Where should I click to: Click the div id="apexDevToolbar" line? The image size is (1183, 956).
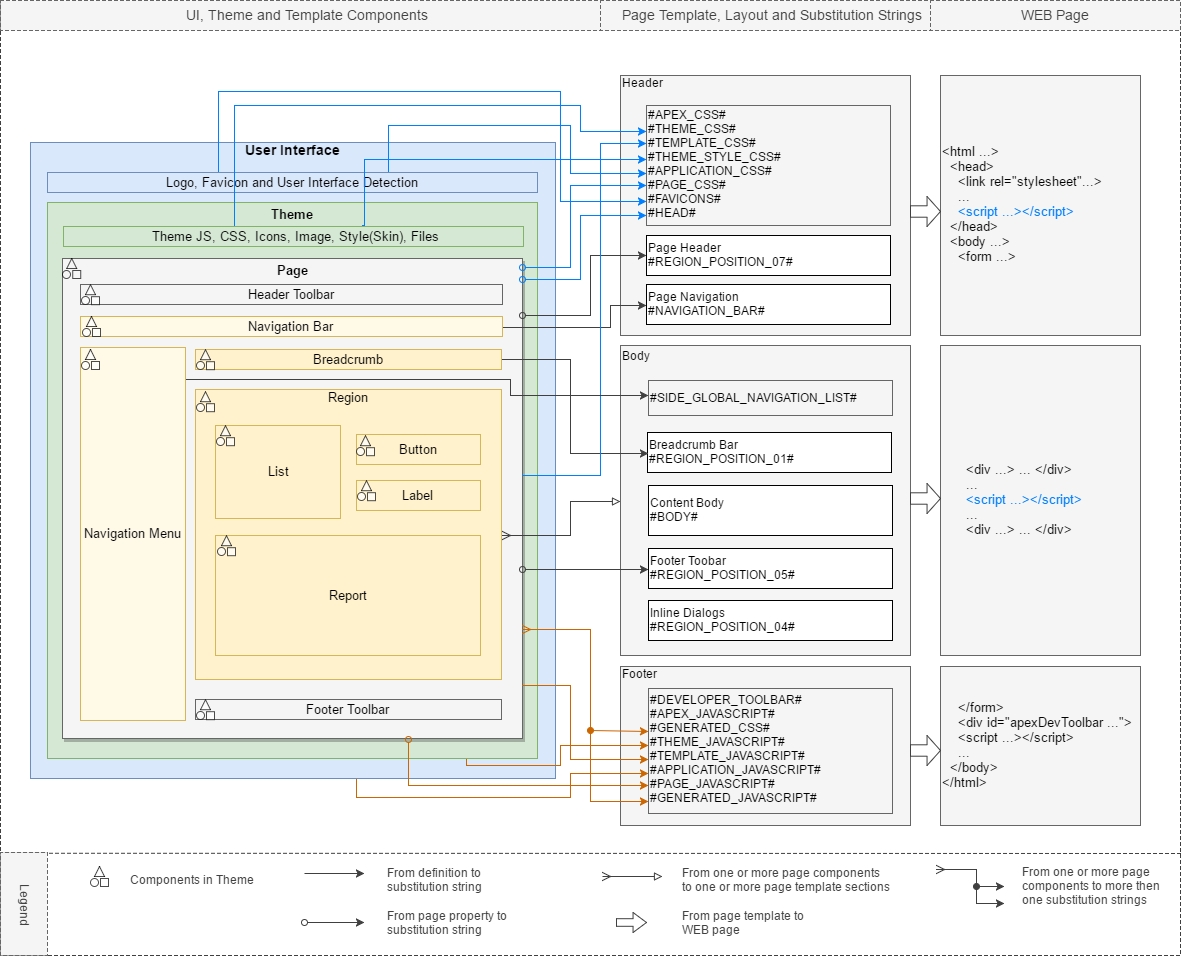pos(1044,722)
